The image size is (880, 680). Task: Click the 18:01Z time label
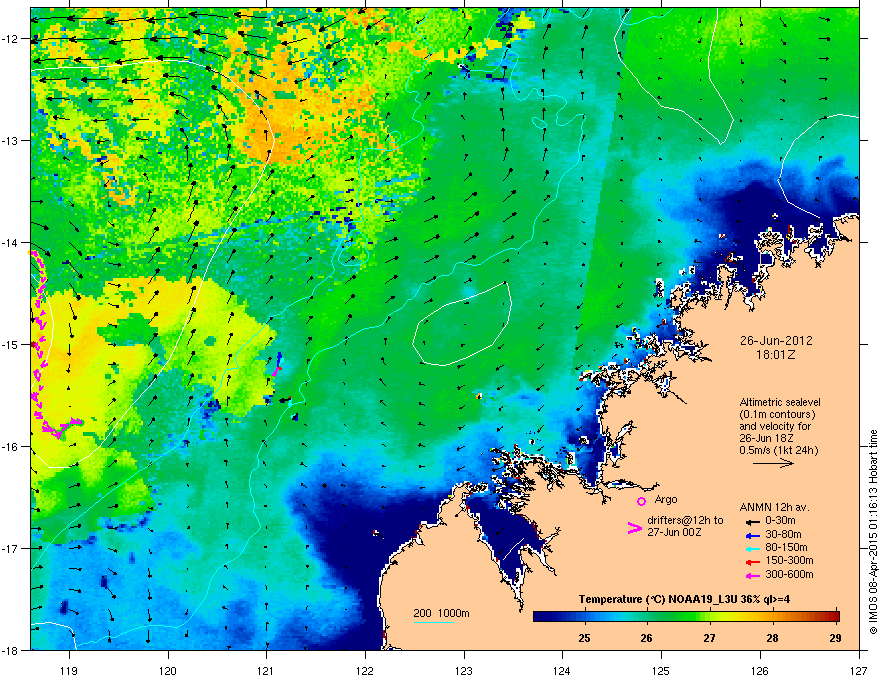click(776, 355)
